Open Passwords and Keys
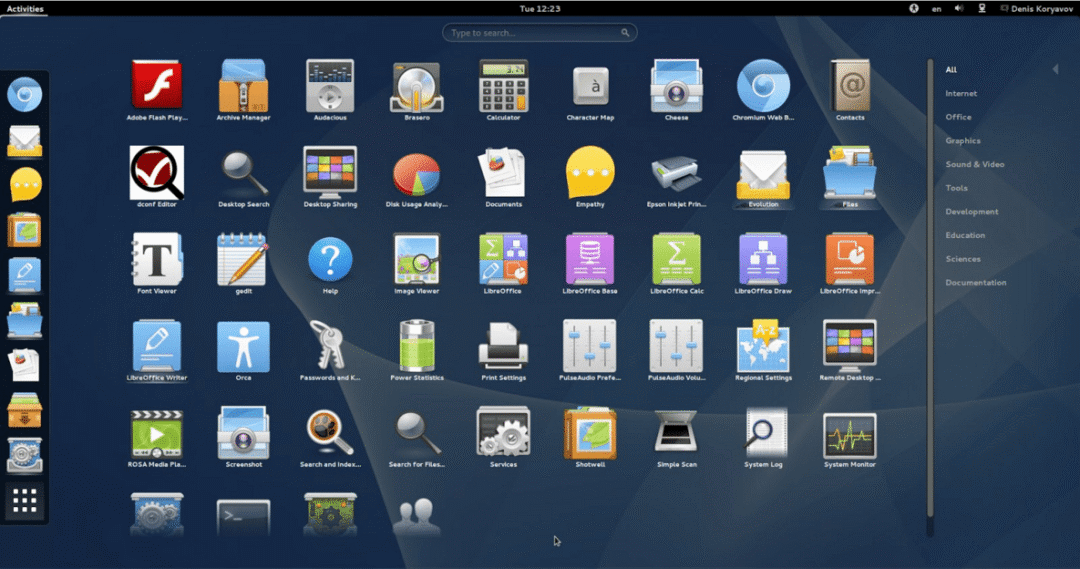Viewport: 1080px width, 569px height. tap(330, 351)
